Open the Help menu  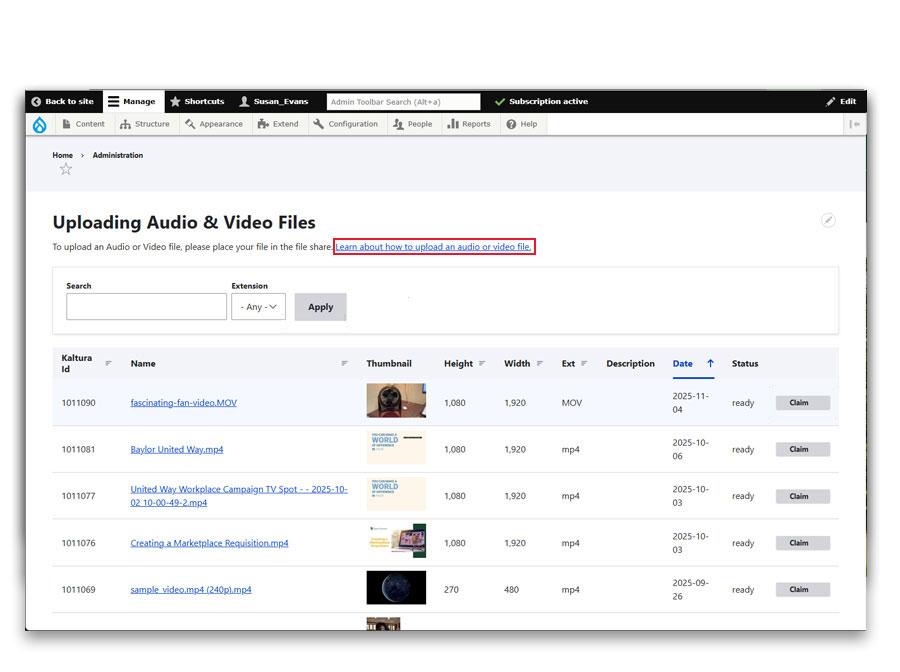(x=522, y=124)
